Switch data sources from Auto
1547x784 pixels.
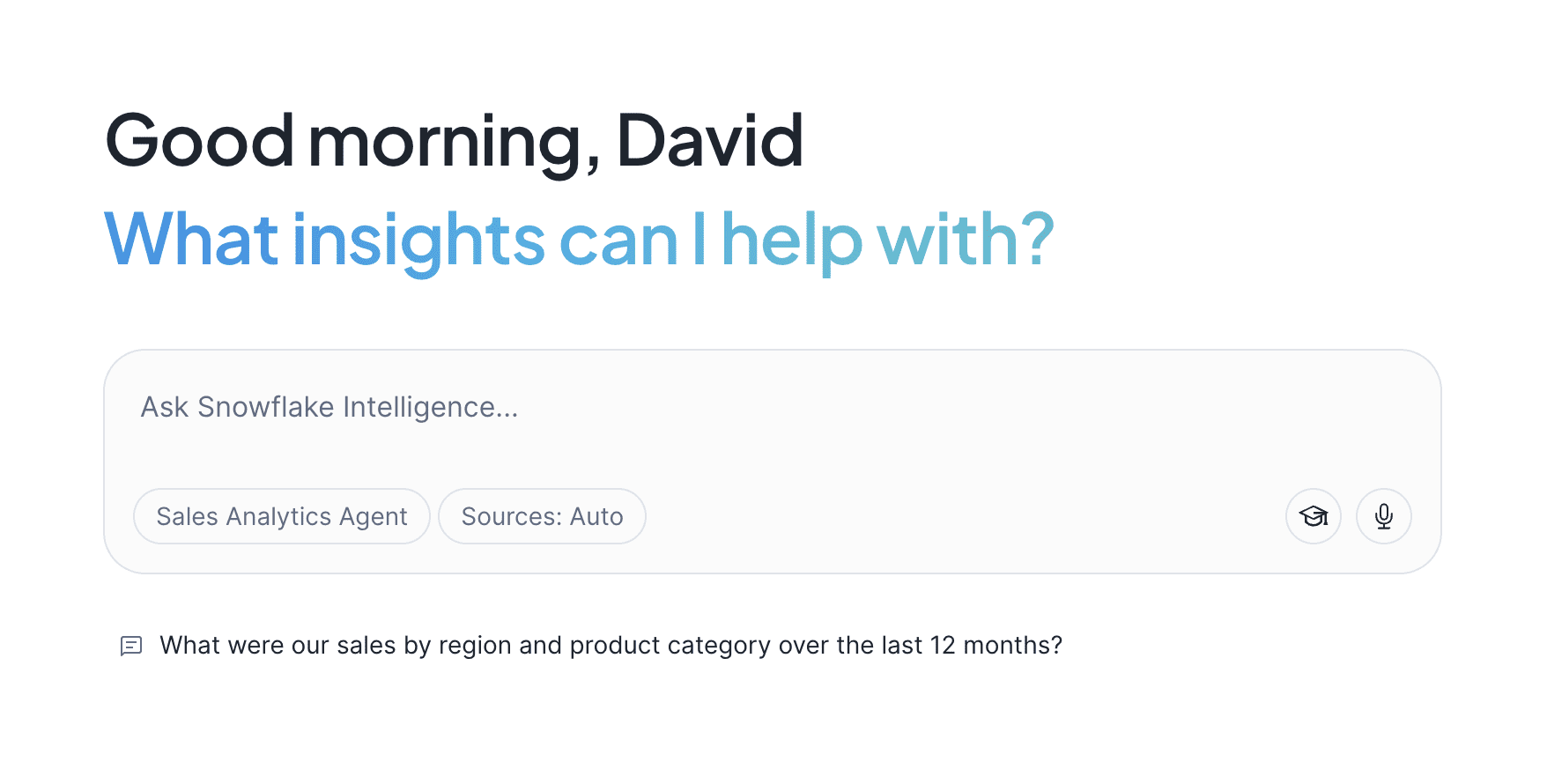[542, 516]
